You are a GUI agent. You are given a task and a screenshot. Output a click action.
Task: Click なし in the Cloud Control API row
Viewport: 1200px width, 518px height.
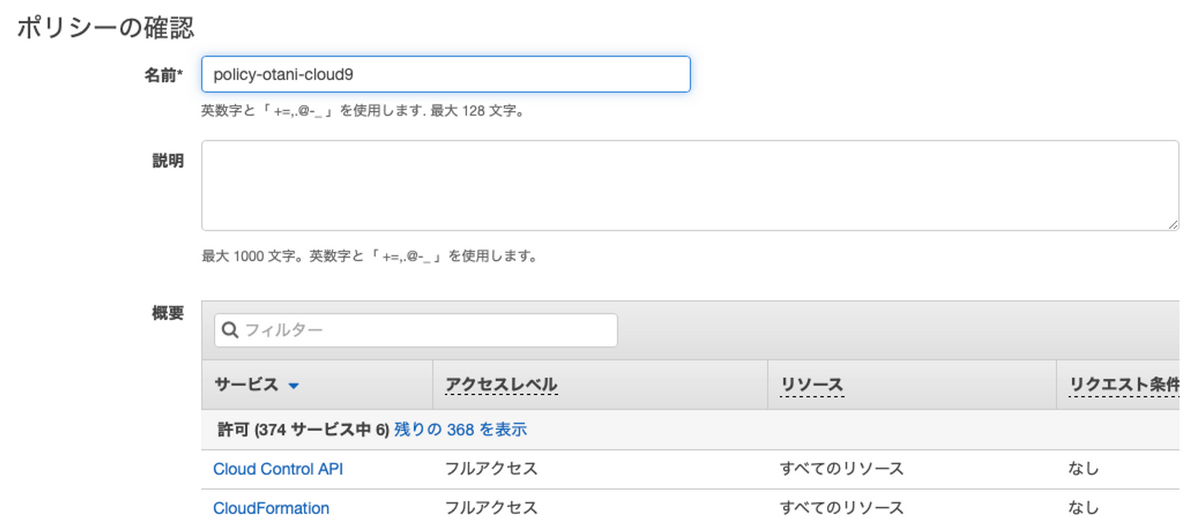(1083, 468)
